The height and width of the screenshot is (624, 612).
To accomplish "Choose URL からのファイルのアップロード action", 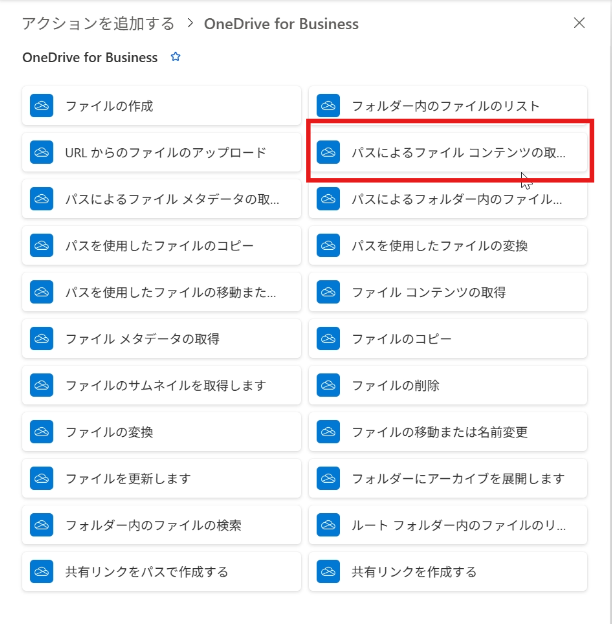I will (165, 153).
